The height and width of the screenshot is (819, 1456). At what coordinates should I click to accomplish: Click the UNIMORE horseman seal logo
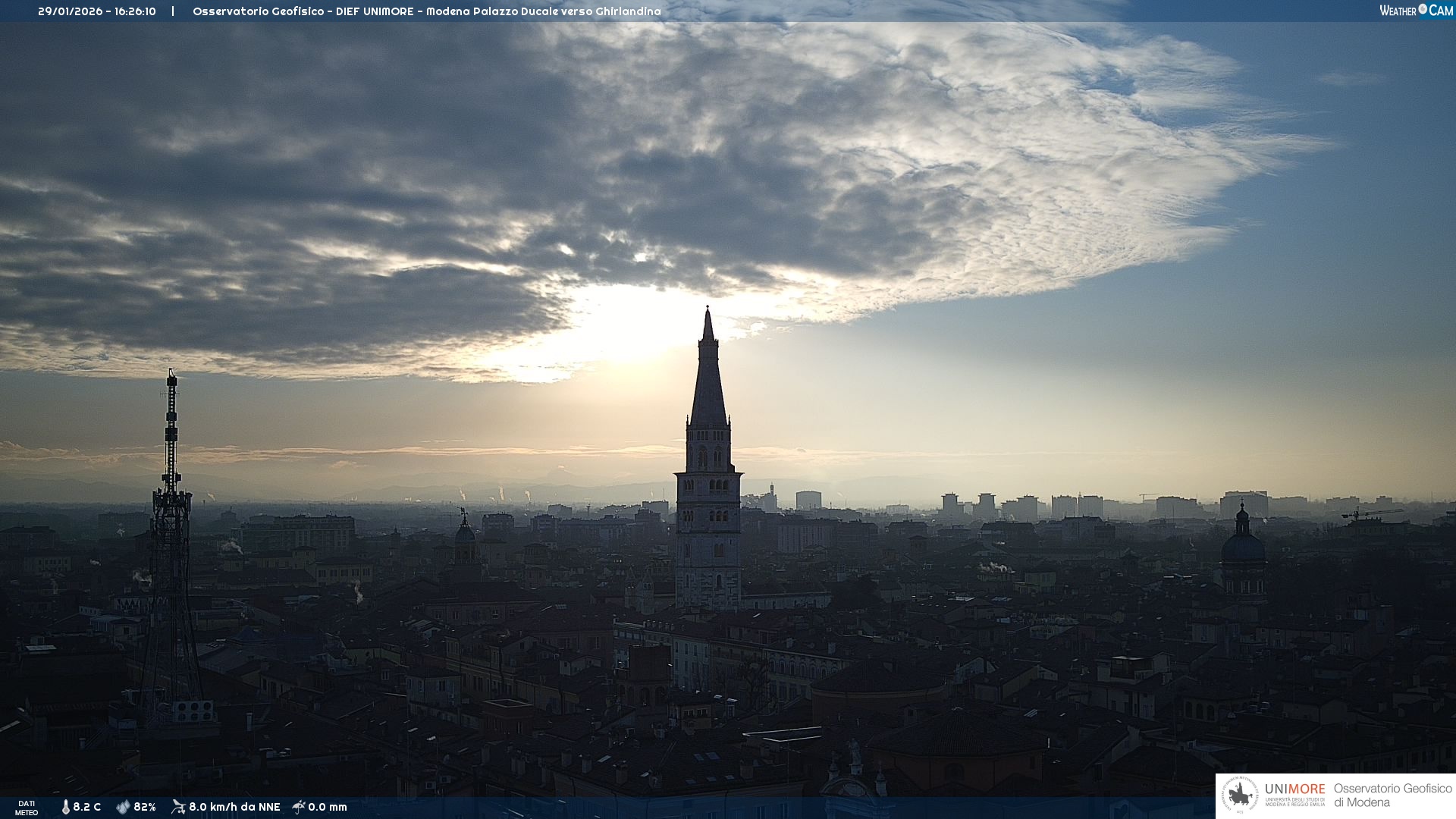point(1240,795)
